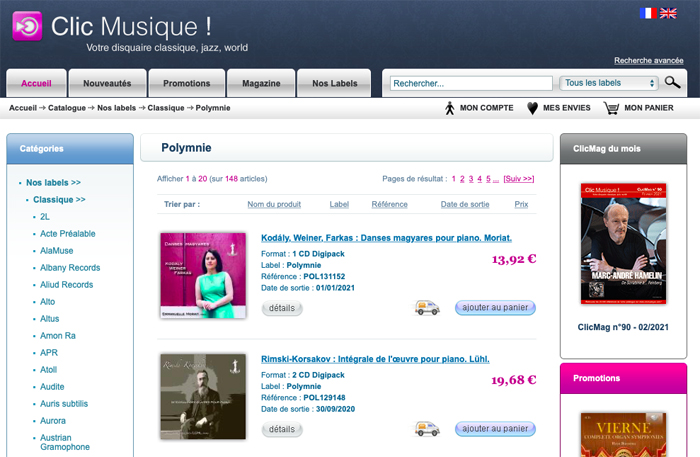The width and height of the screenshot is (700, 457).
Task: Open the Promotions tab
Action: [187, 83]
